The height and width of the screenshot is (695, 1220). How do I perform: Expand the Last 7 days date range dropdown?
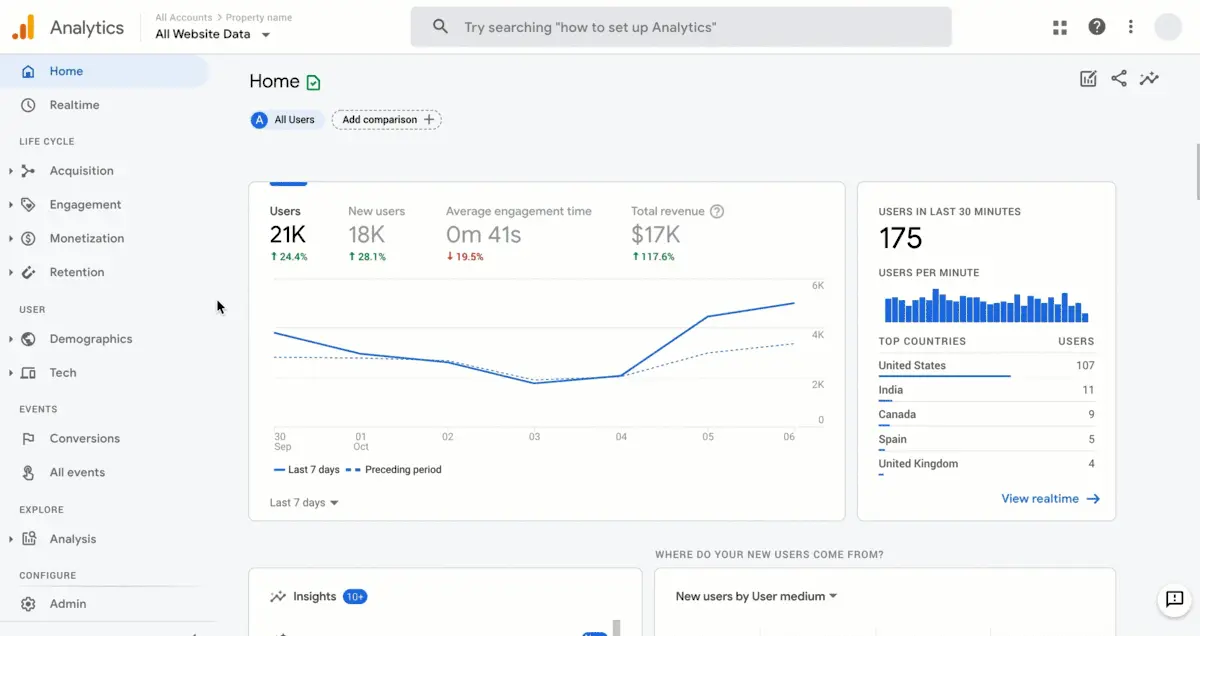click(x=302, y=502)
